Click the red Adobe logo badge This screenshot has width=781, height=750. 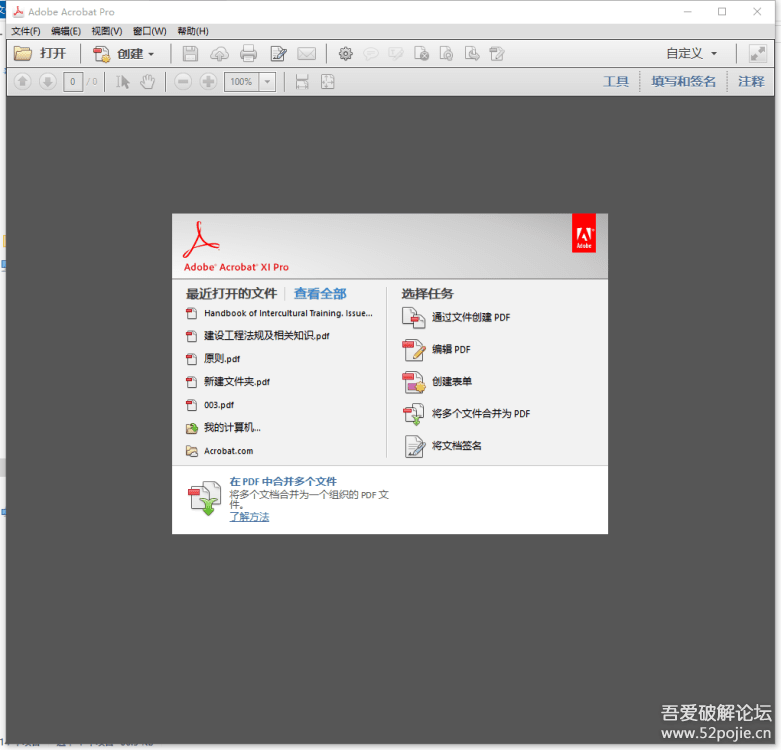pyautogui.click(x=584, y=233)
